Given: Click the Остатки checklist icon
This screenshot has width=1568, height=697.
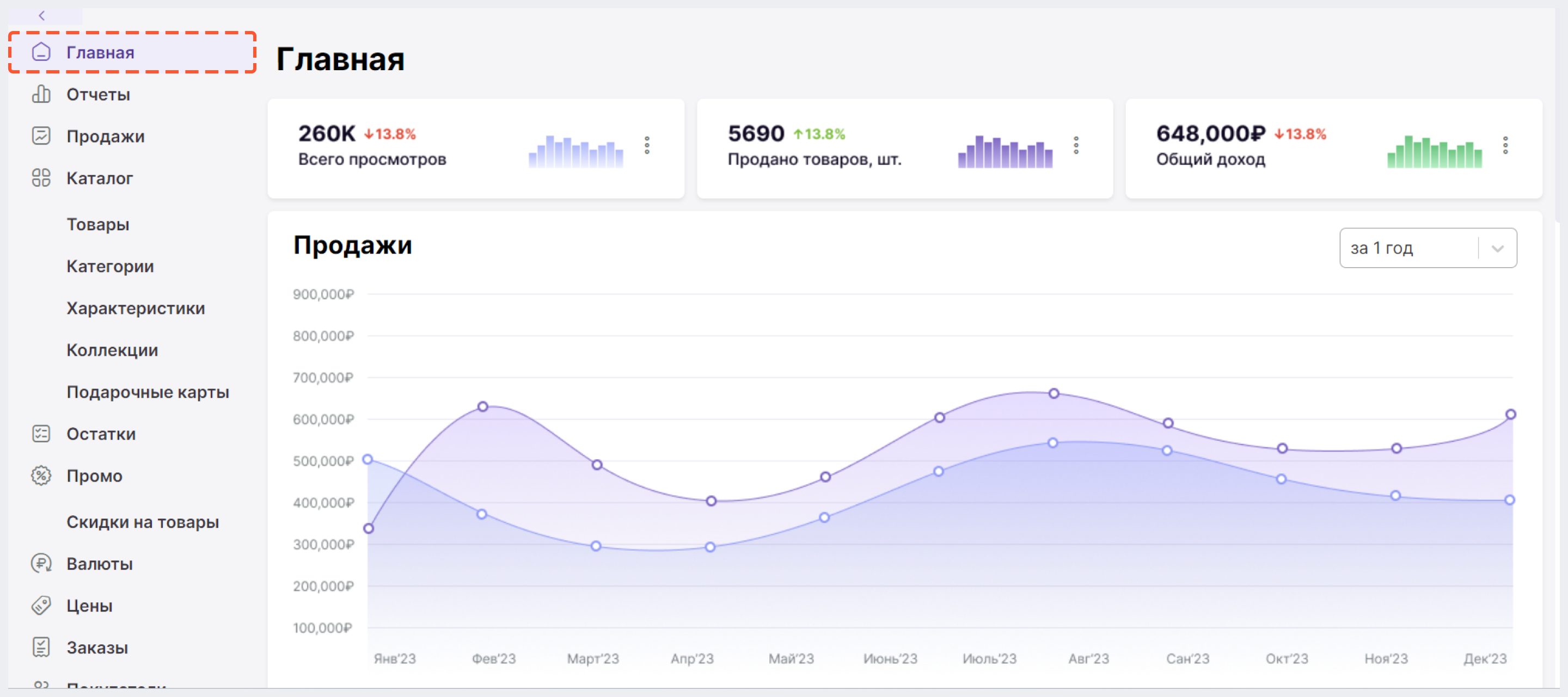Looking at the screenshot, I should [x=41, y=434].
